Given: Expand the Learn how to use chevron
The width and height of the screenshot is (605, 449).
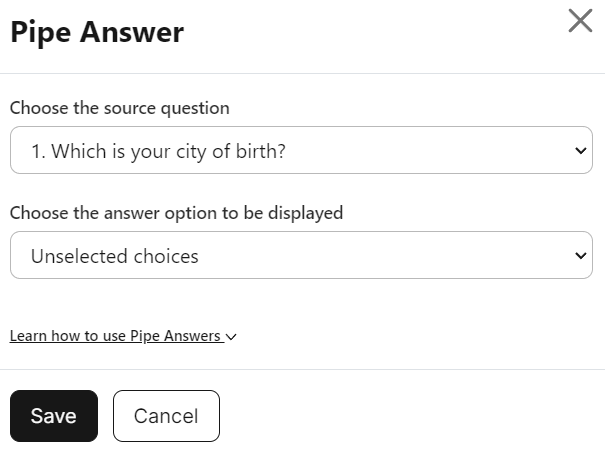Looking at the screenshot, I should click(x=232, y=337).
